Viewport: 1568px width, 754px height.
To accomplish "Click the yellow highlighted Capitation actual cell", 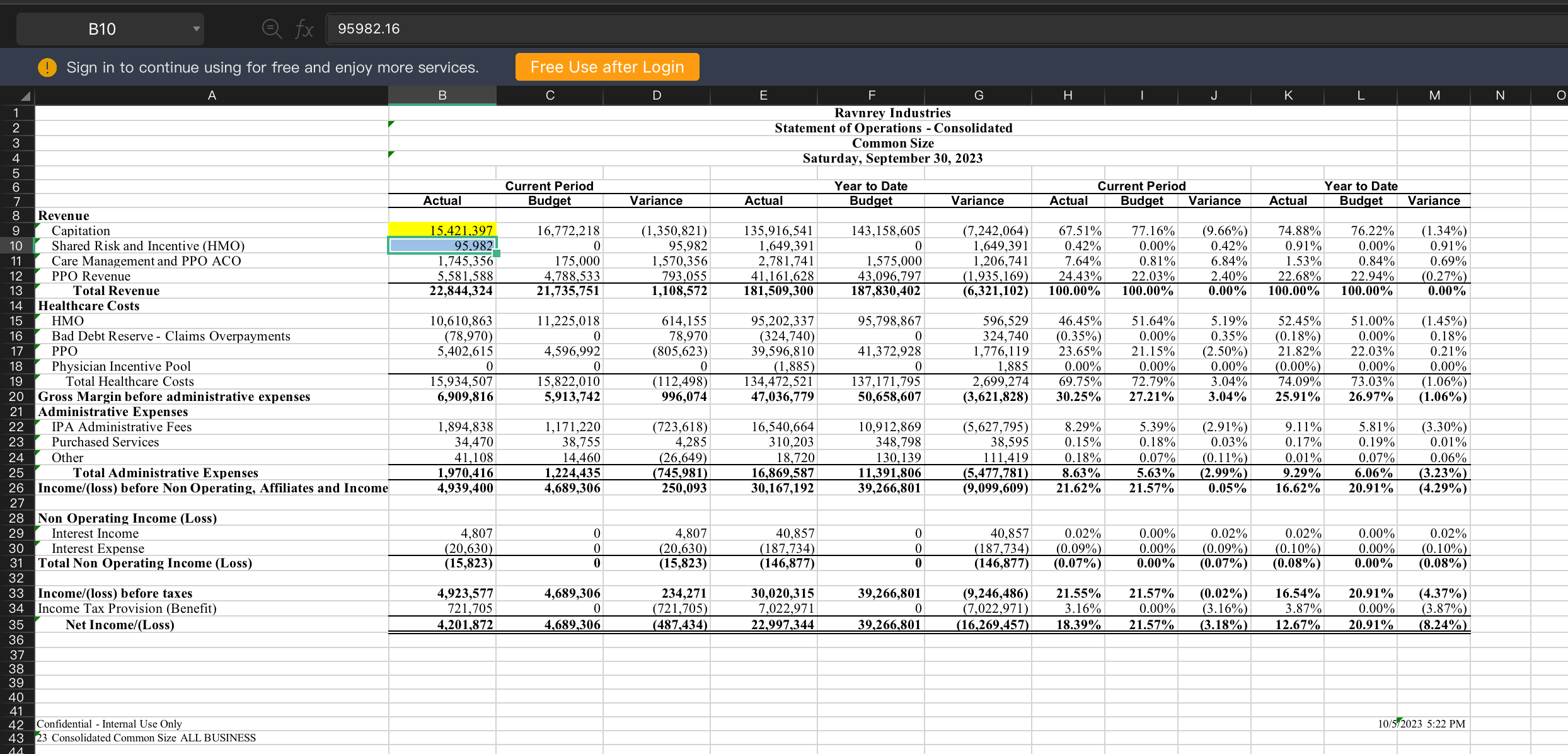I will tap(442, 231).
